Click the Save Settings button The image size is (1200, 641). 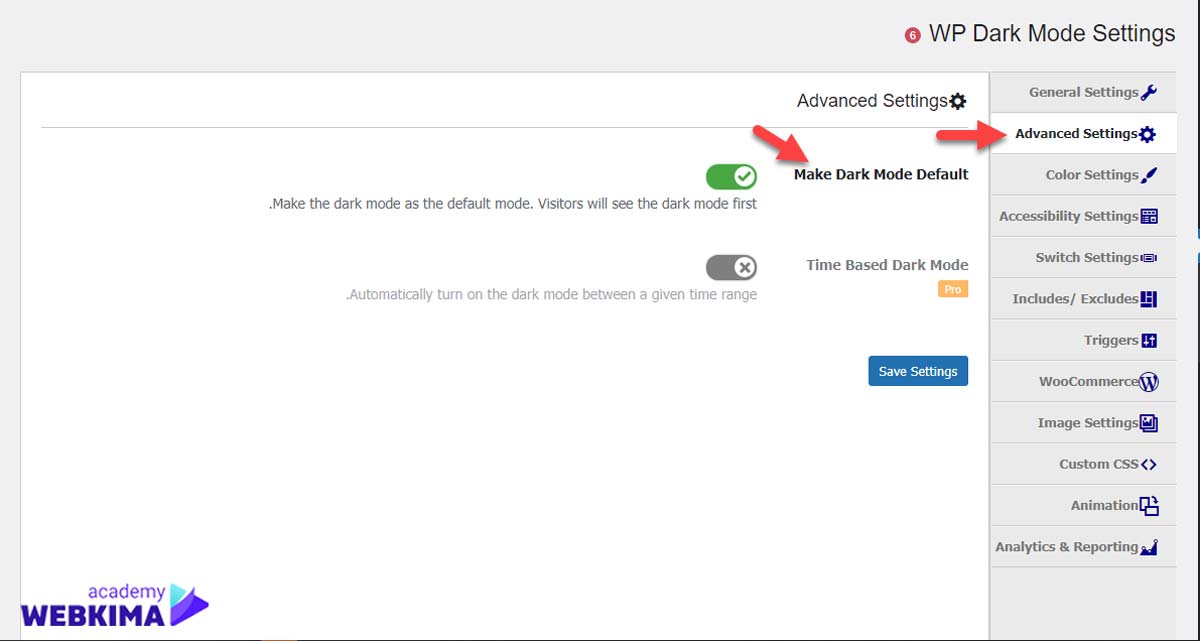918,371
